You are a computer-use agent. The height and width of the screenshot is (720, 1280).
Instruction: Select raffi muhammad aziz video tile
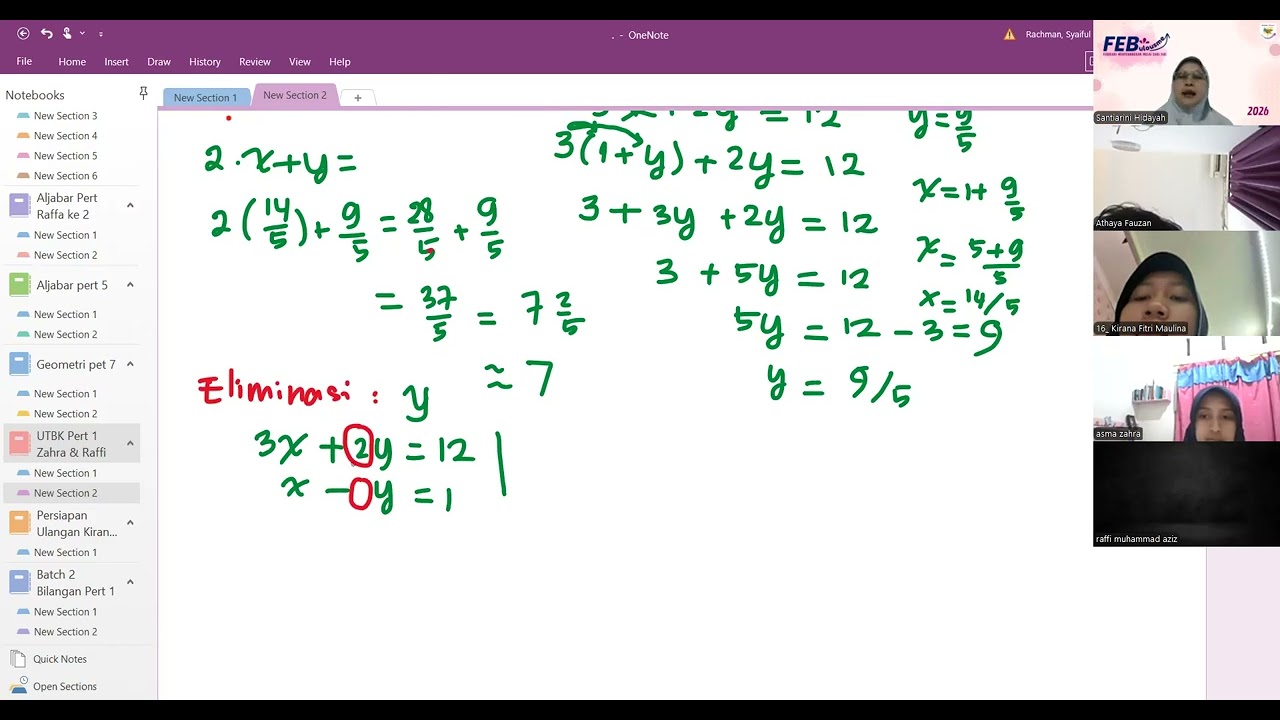1186,494
